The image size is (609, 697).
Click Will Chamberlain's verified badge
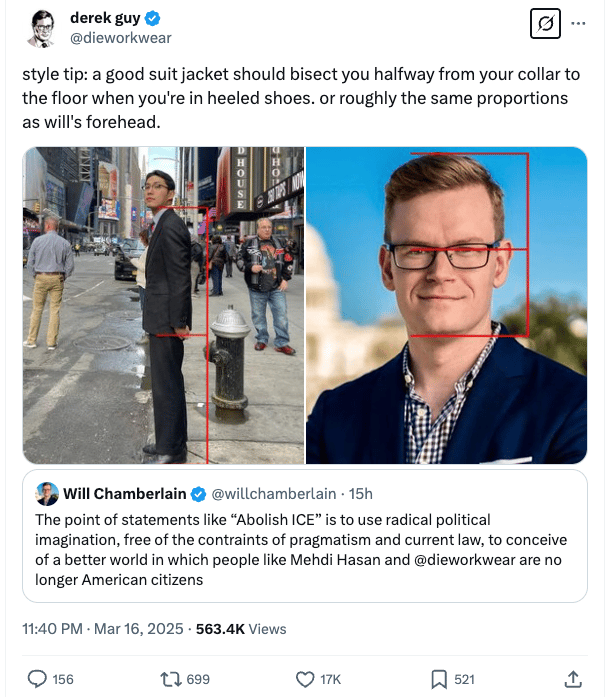198,494
